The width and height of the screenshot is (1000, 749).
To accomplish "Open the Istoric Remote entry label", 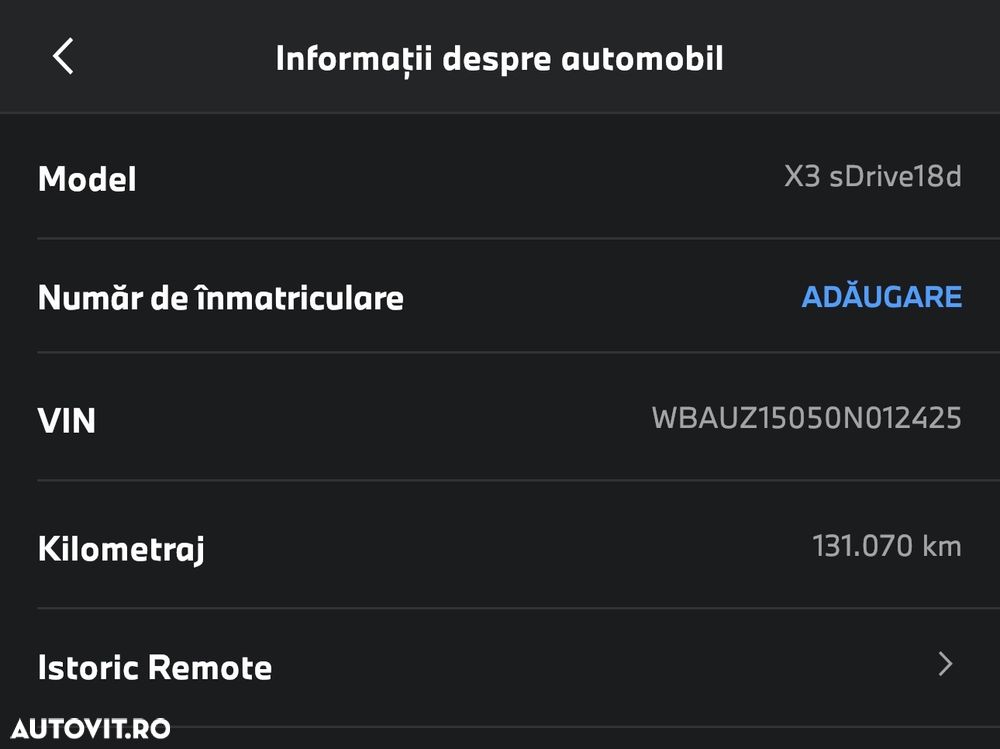I will coord(155,667).
